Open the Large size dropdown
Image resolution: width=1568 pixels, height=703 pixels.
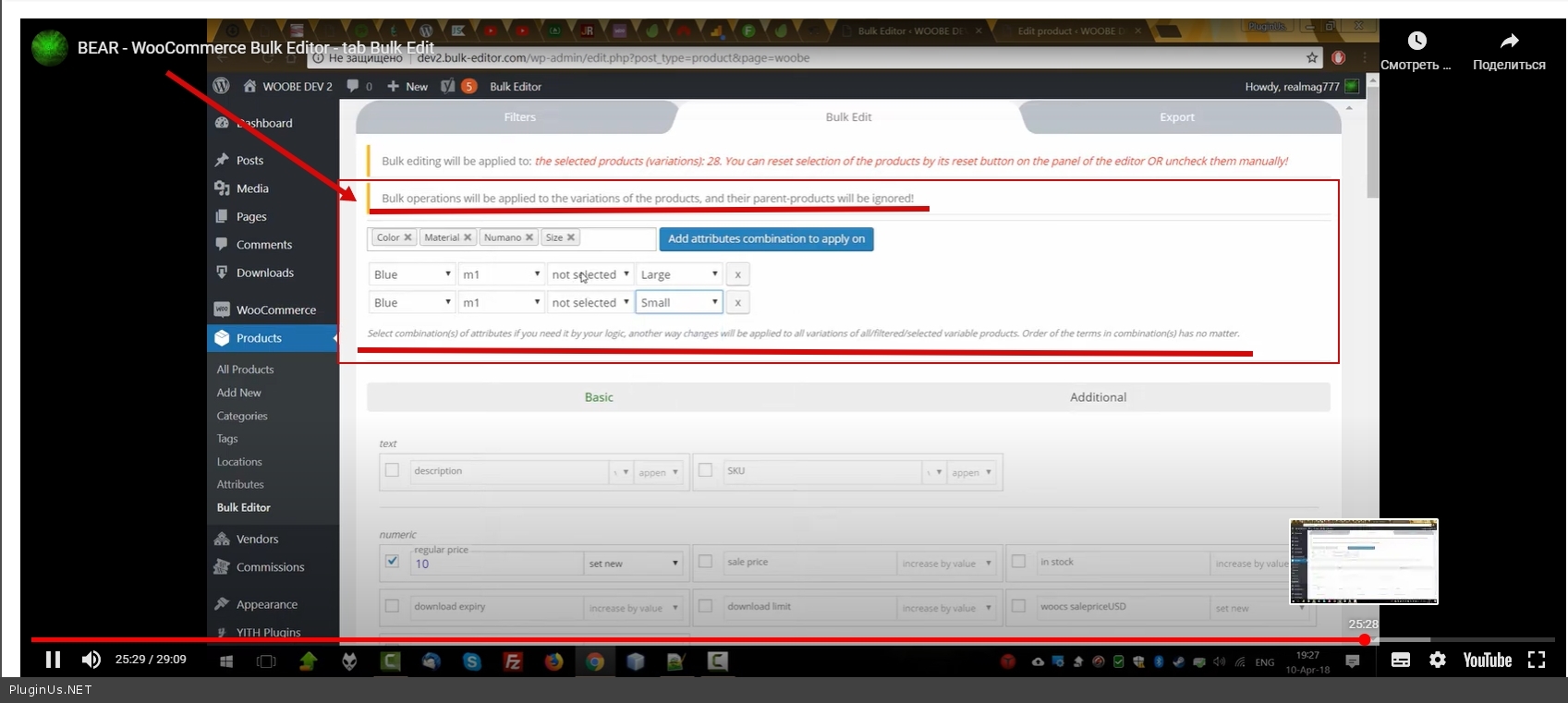coord(679,274)
